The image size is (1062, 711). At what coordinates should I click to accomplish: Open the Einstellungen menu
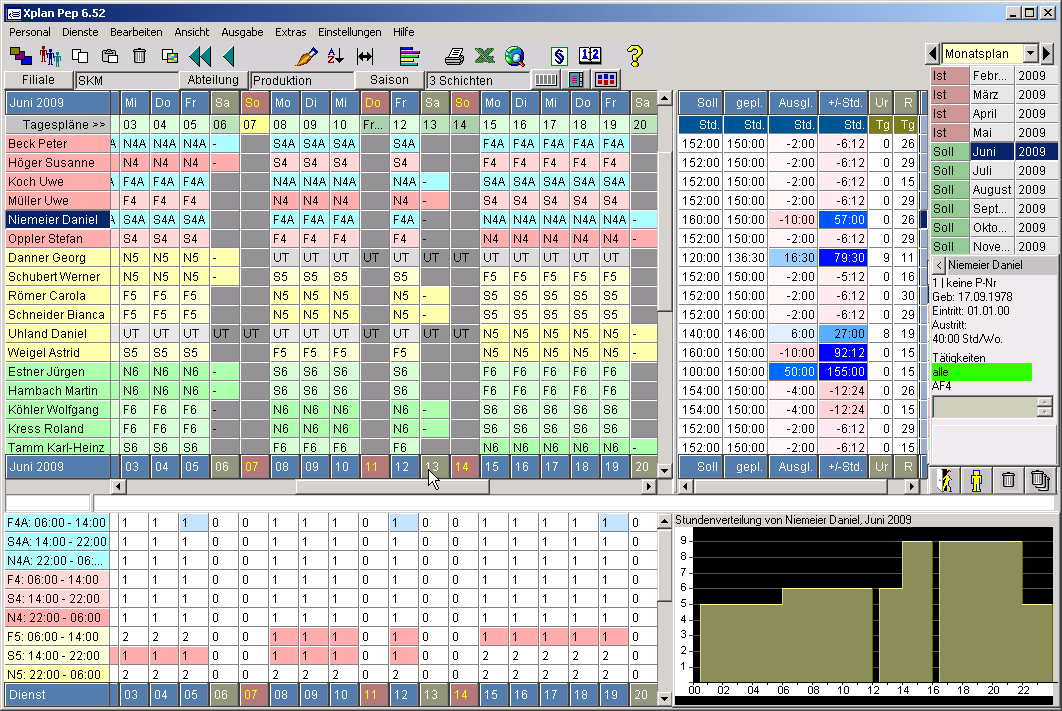pos(350,32)
